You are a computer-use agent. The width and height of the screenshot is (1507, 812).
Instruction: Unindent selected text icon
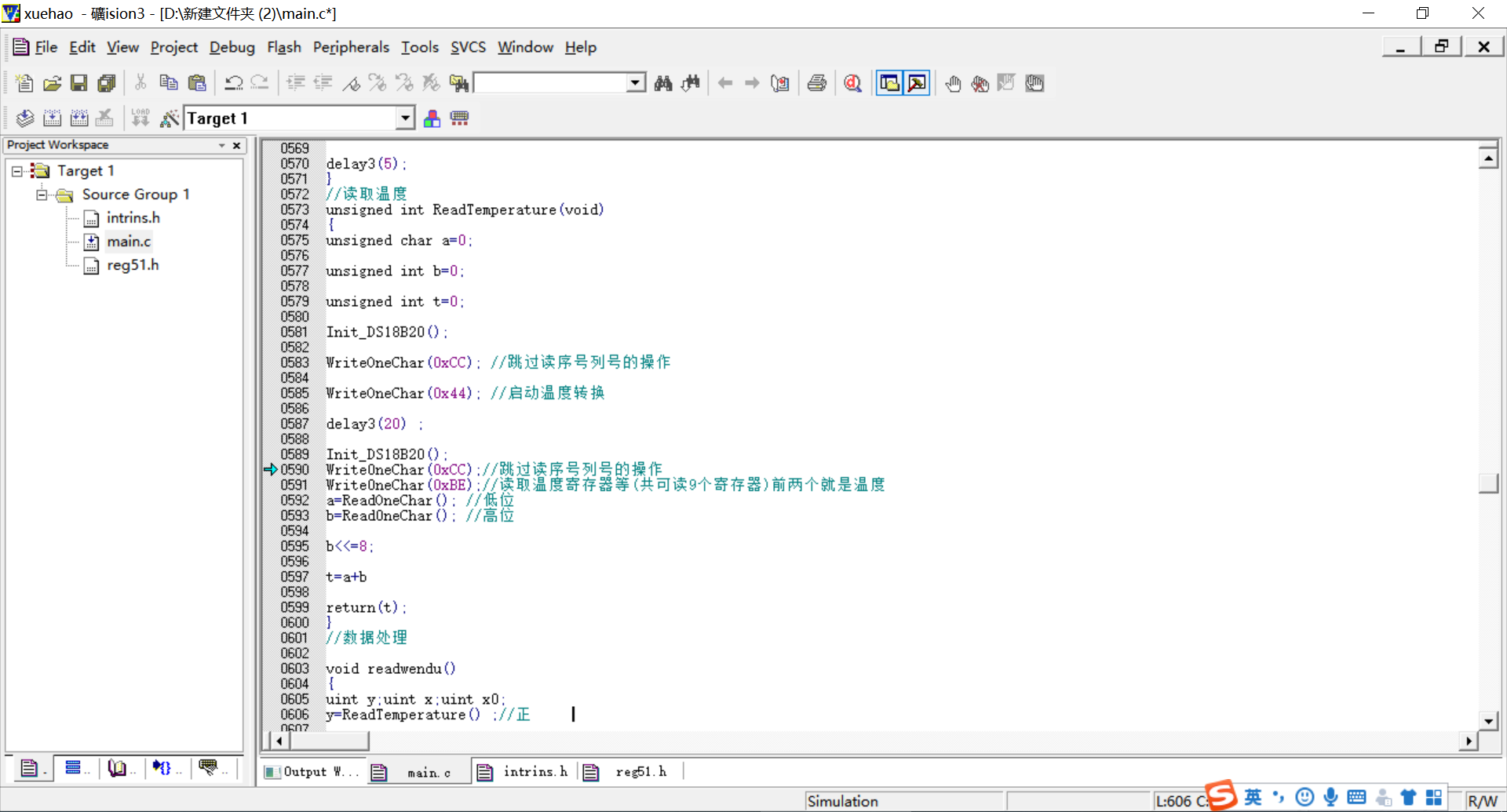323,83
